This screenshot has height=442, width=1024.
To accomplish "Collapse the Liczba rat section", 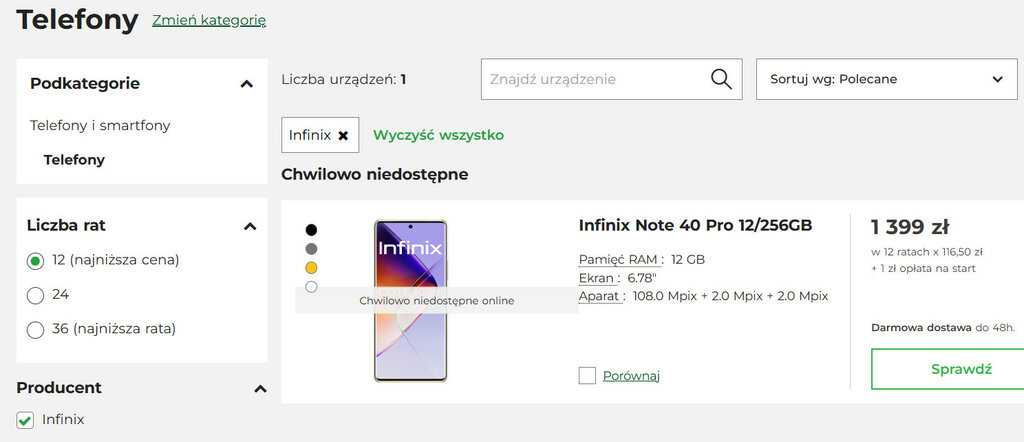I will click(250, 226).
